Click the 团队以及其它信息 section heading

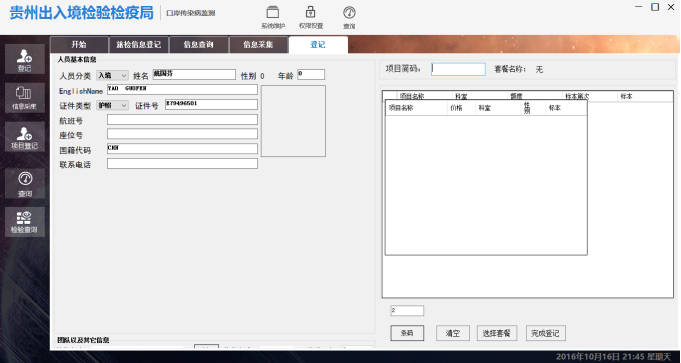[x=83, y=340]
